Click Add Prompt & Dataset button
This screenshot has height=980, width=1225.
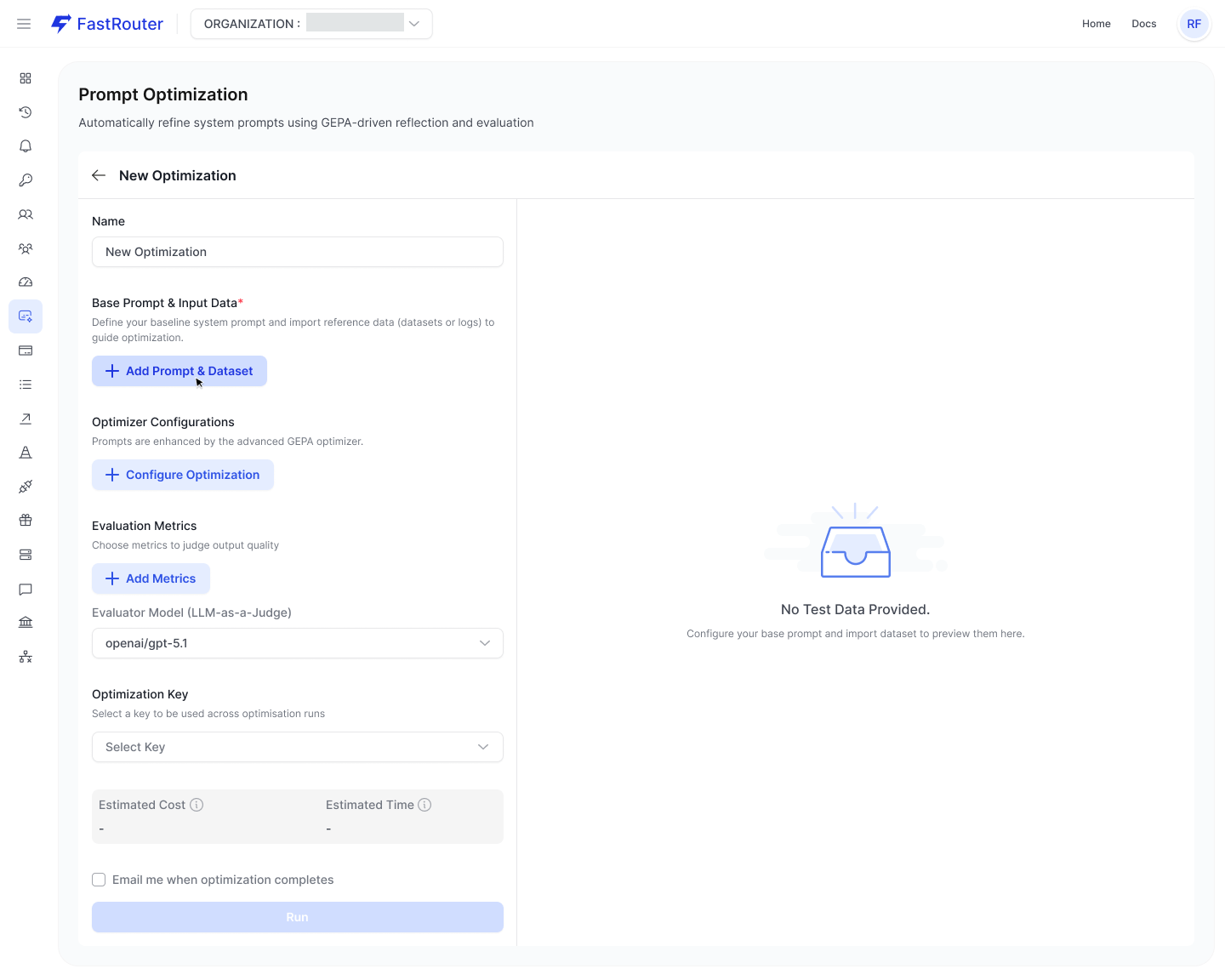point(179,371)
